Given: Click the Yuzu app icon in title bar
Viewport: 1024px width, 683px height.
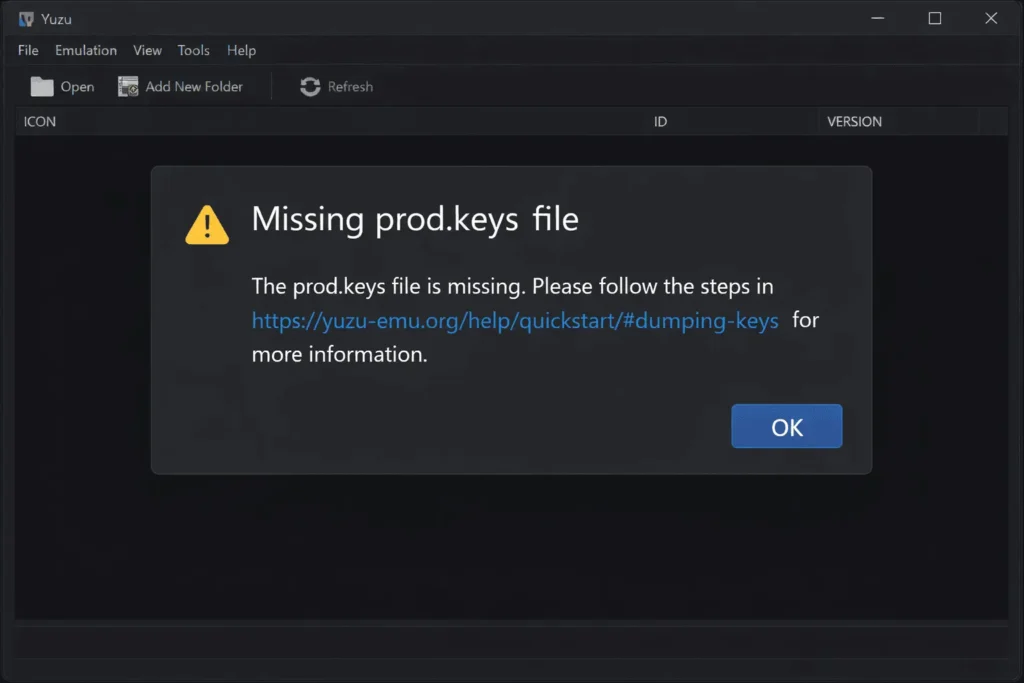Looking at the screenshot, I should point(26,19).
